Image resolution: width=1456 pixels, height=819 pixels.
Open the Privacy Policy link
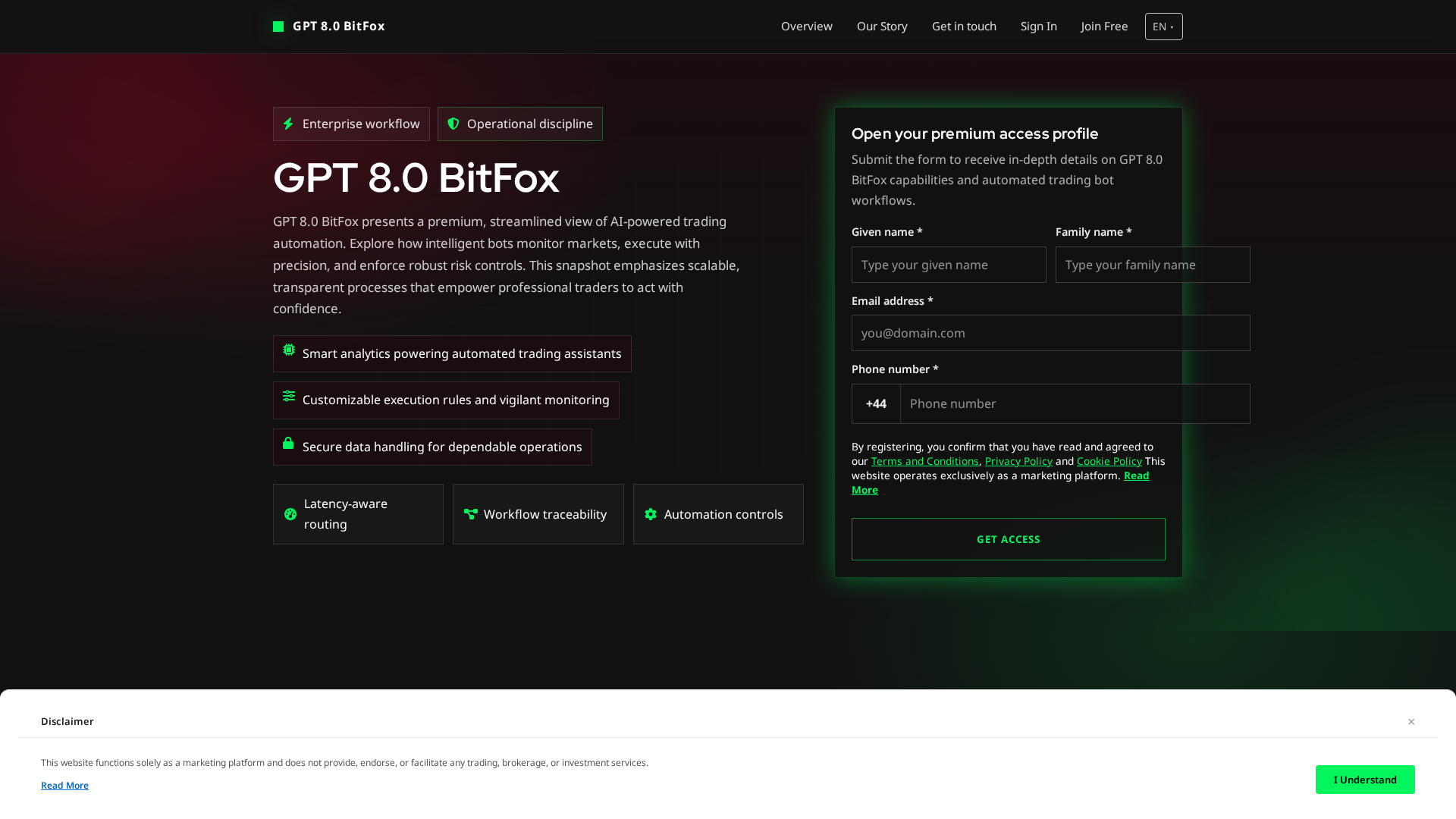coord(1018,460)
